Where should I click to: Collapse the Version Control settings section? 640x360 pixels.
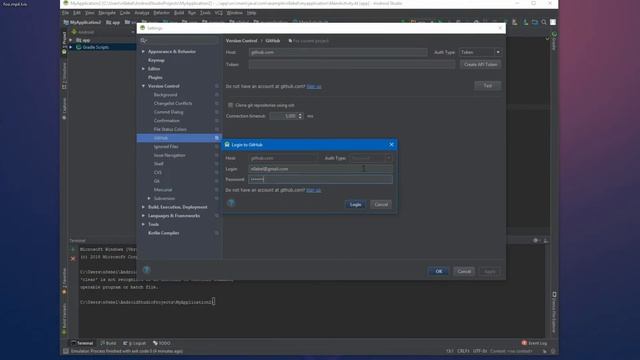(x=143, y=86)
